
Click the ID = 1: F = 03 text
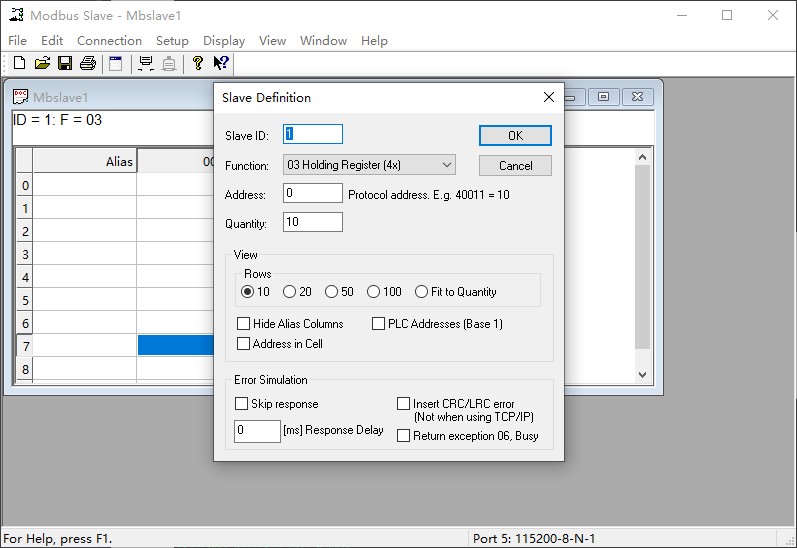[x=57, y=120]
